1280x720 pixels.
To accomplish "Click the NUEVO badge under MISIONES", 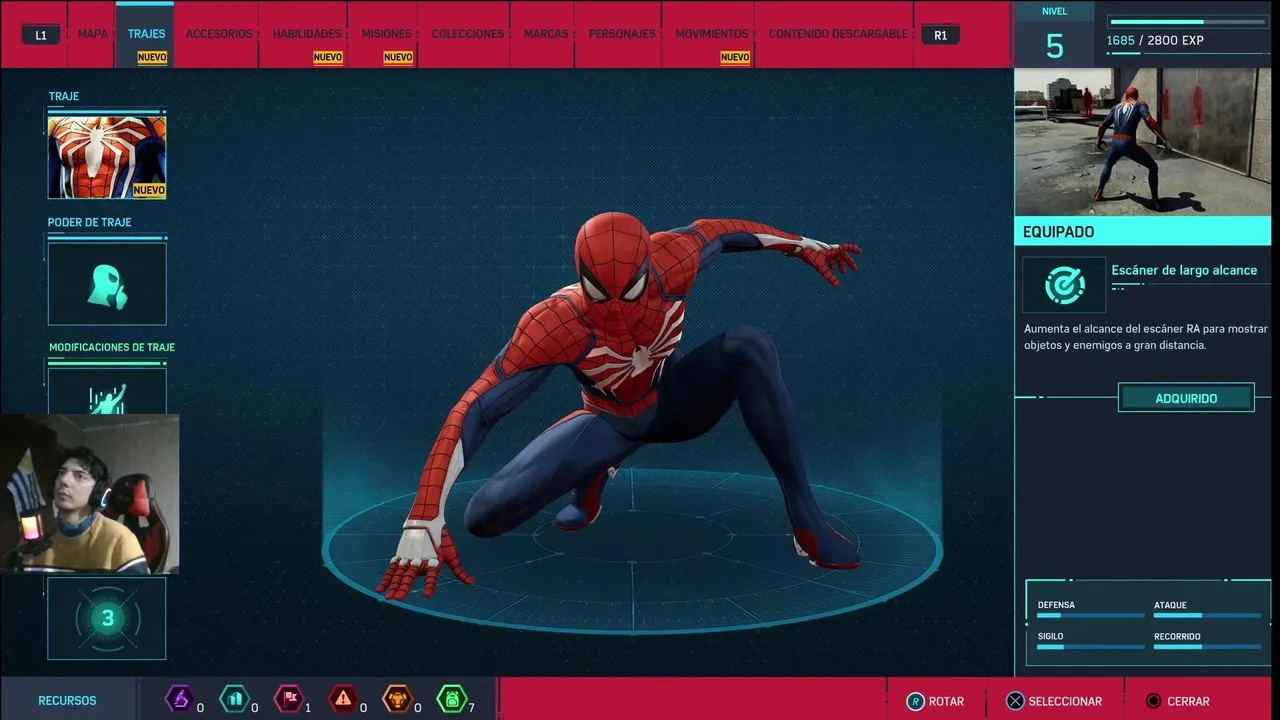I will coord(398,58).
